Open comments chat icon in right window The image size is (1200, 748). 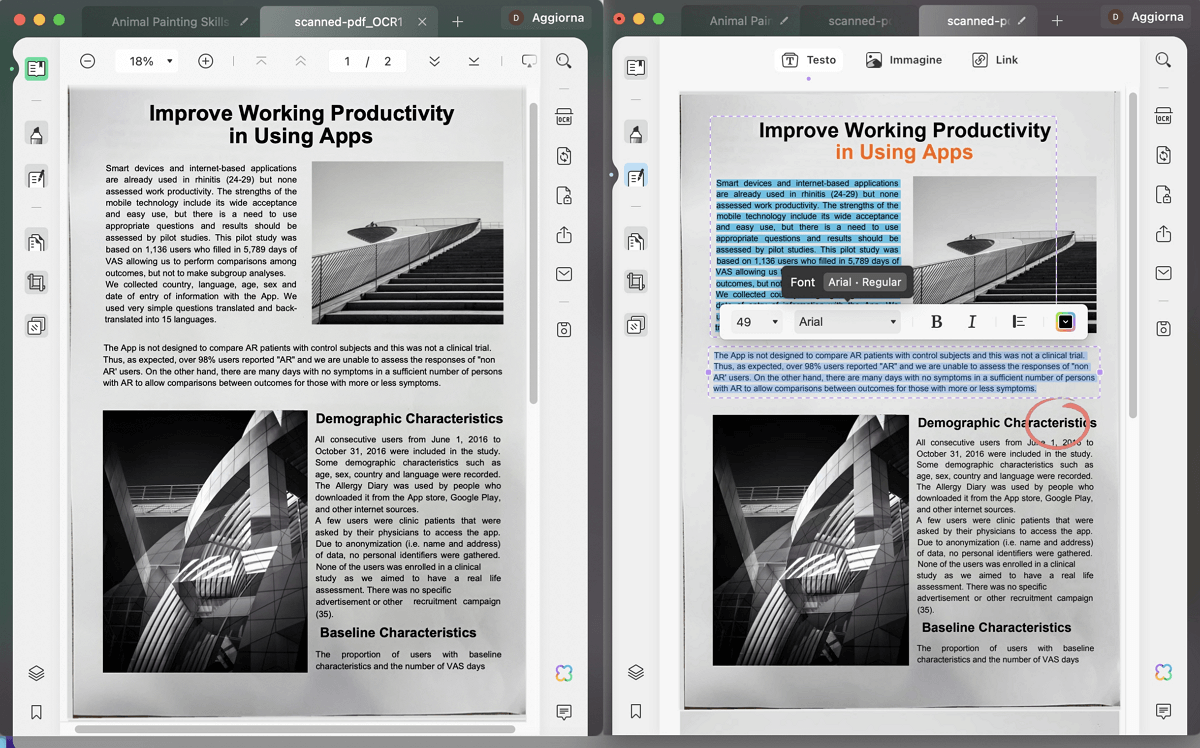(x=1163, y=712)
